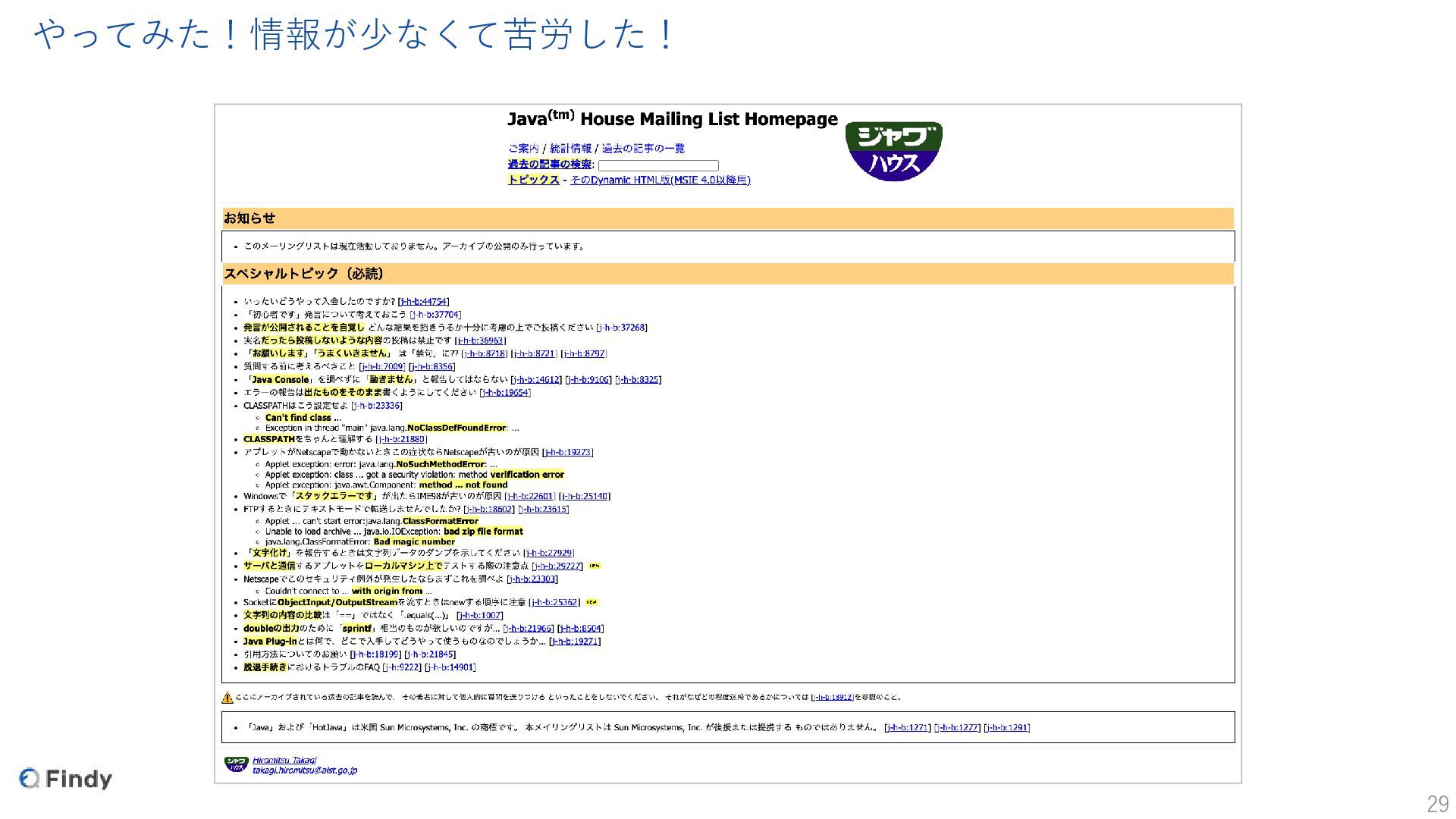Open article j-h-b:14901 about unsubscribing
This screenshot has height=819, width=1456.
(450, 667)
